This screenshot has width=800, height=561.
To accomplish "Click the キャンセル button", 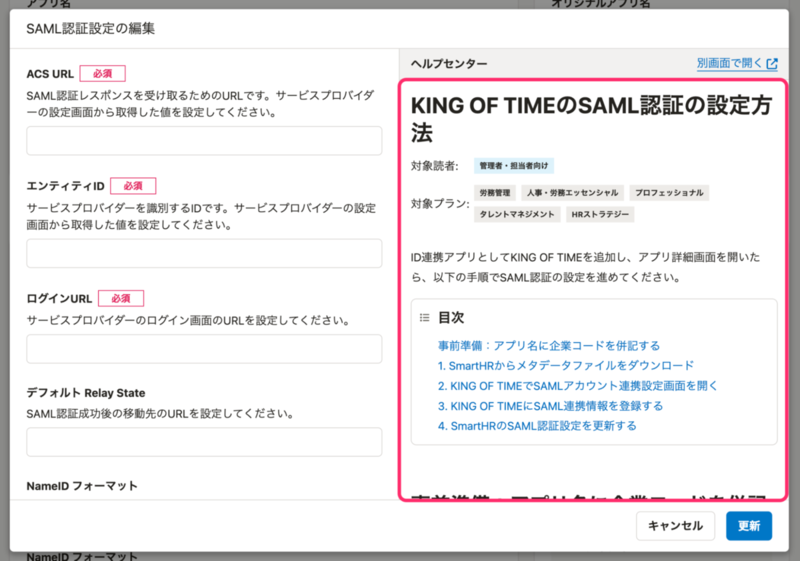I will tap(676, 526).
